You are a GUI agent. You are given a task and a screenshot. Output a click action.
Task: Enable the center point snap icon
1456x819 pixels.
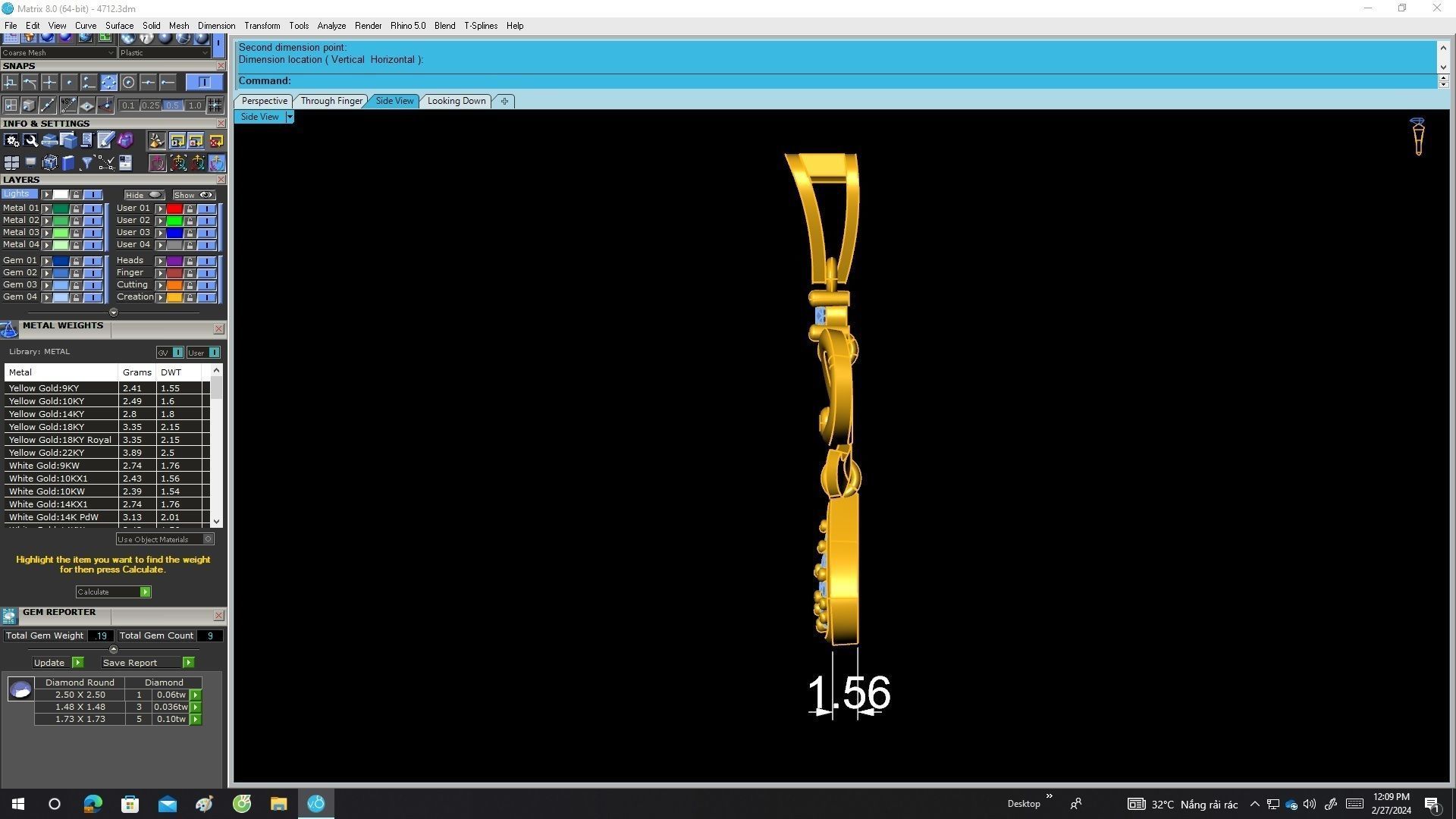tap(128, 83)
